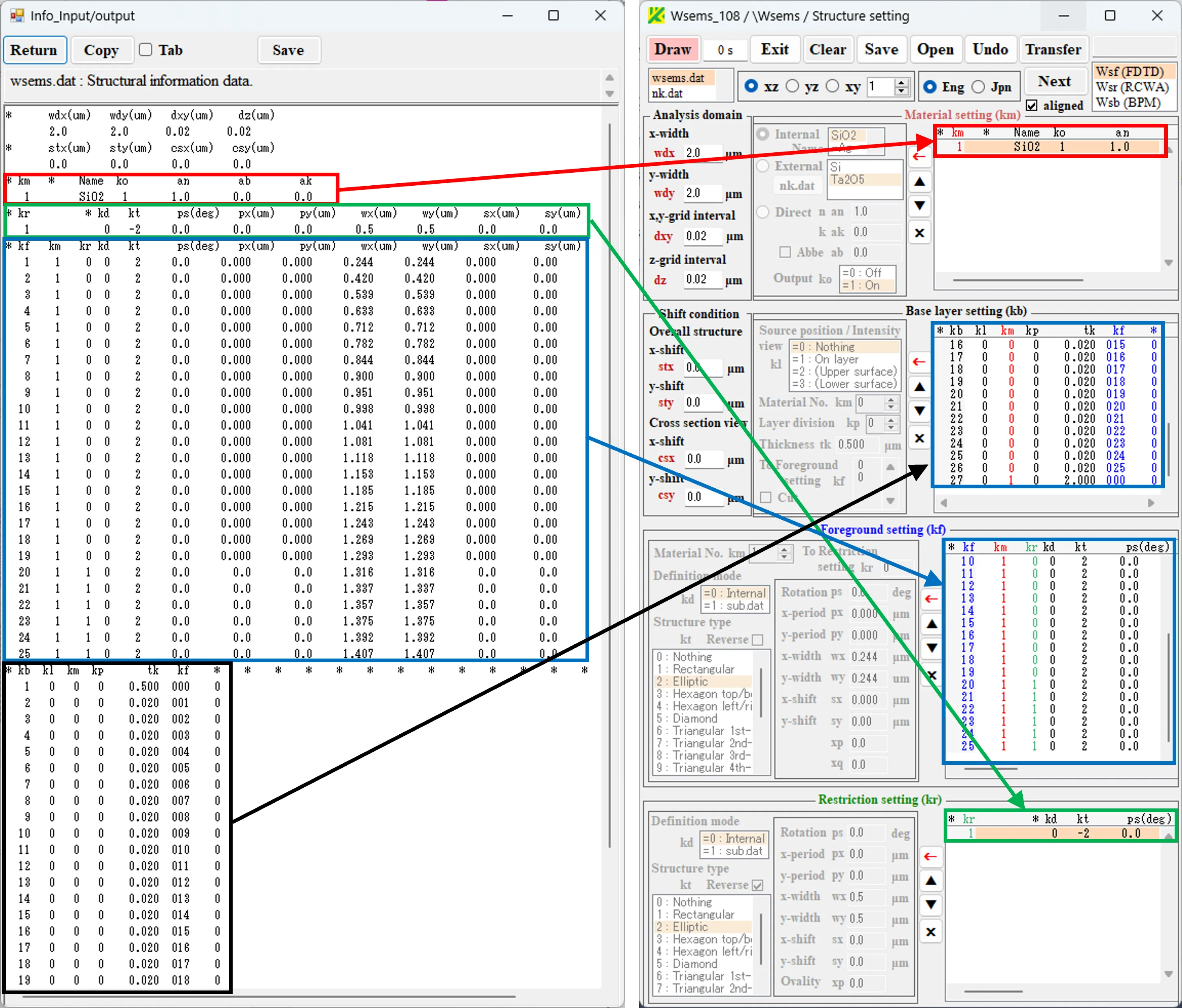Click Return button in Info window
Viewport: 1182px width, 1008px height.
pyautogui.click(x=34, y=50)
